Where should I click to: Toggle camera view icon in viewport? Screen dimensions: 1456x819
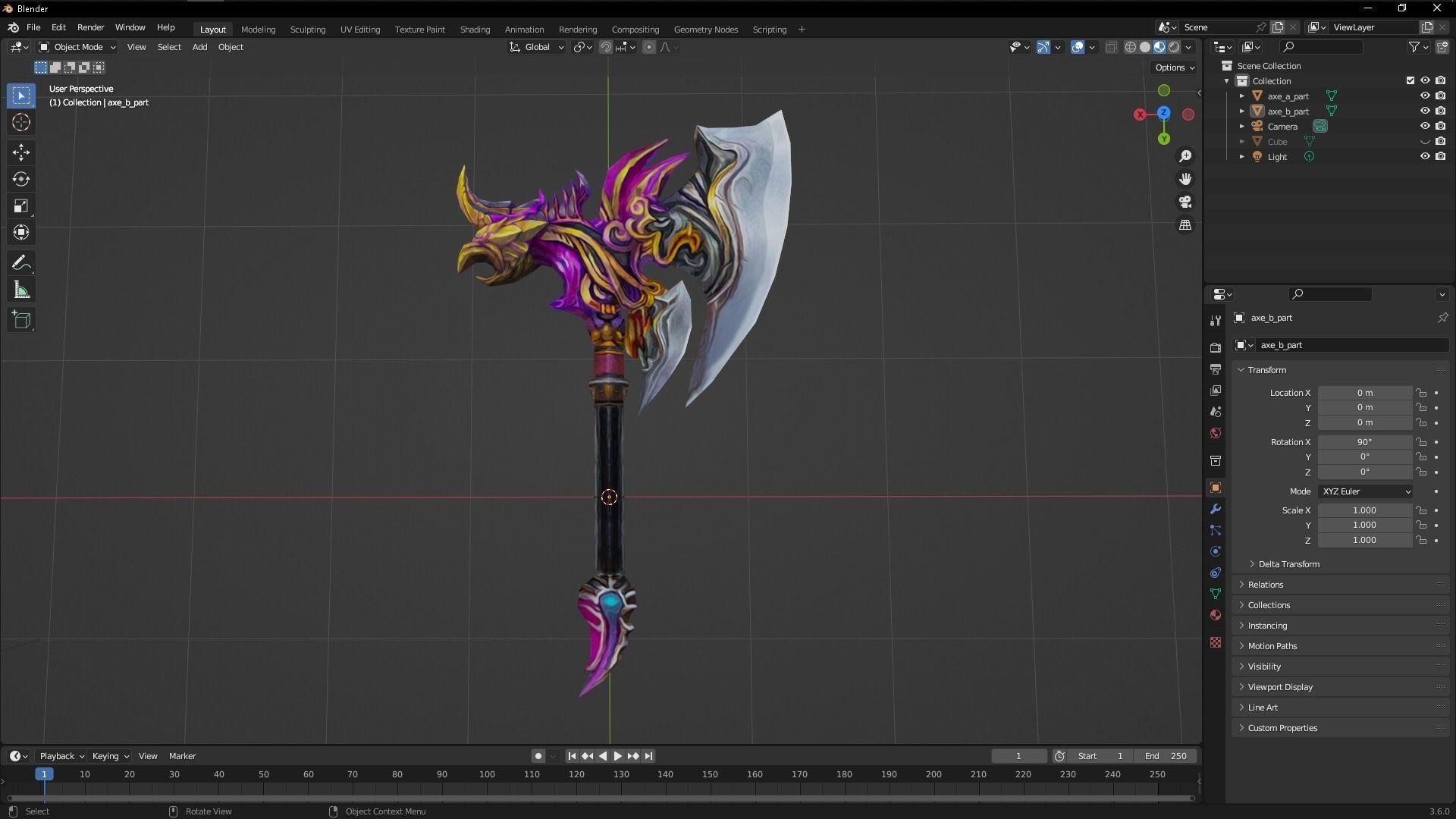point(1185,202)
